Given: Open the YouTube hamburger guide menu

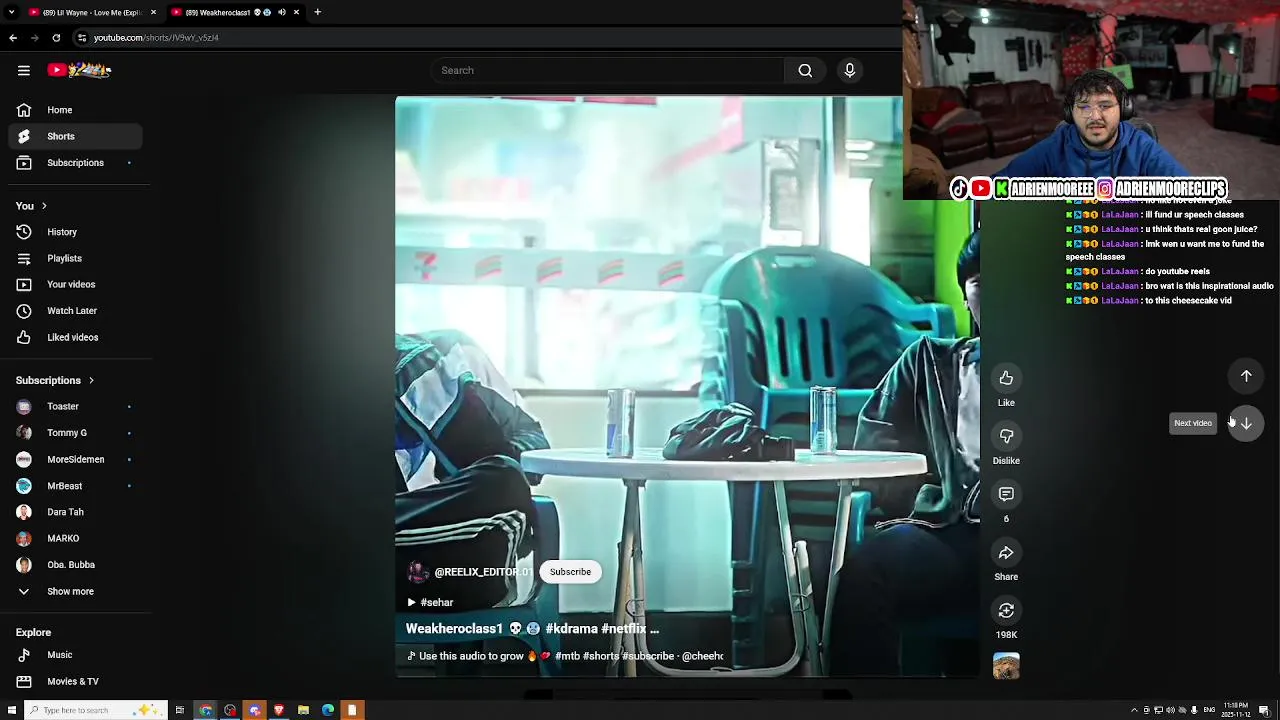Looking at the screenshot, I should pos(24,70).
